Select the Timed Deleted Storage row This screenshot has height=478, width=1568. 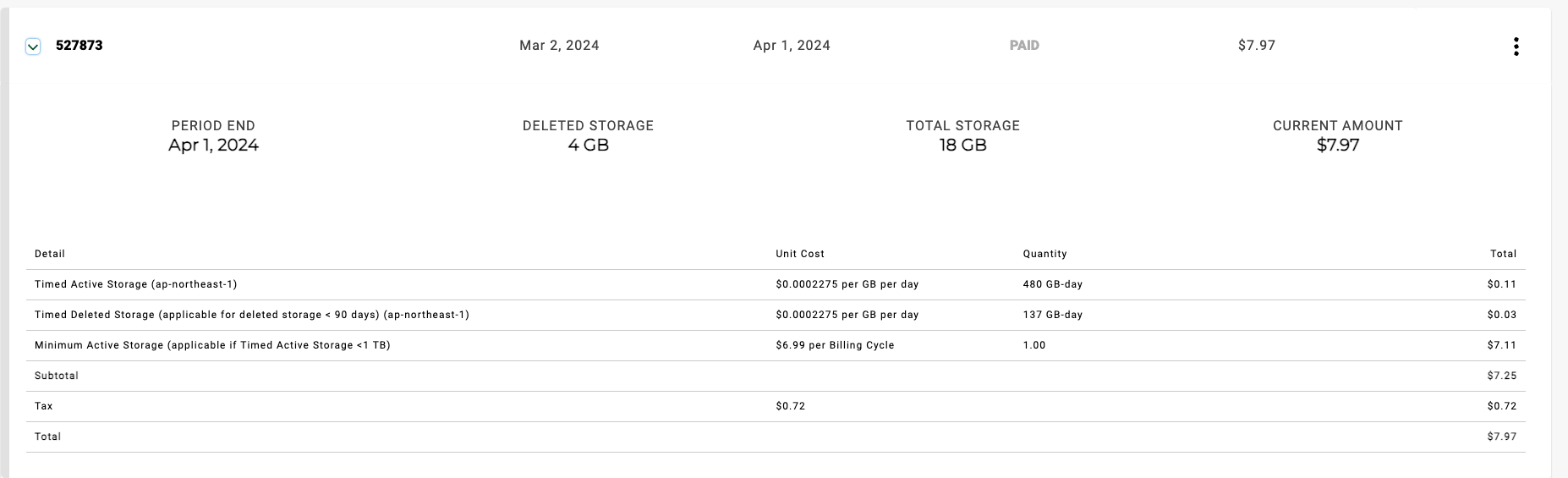click(x=251, y=315)
